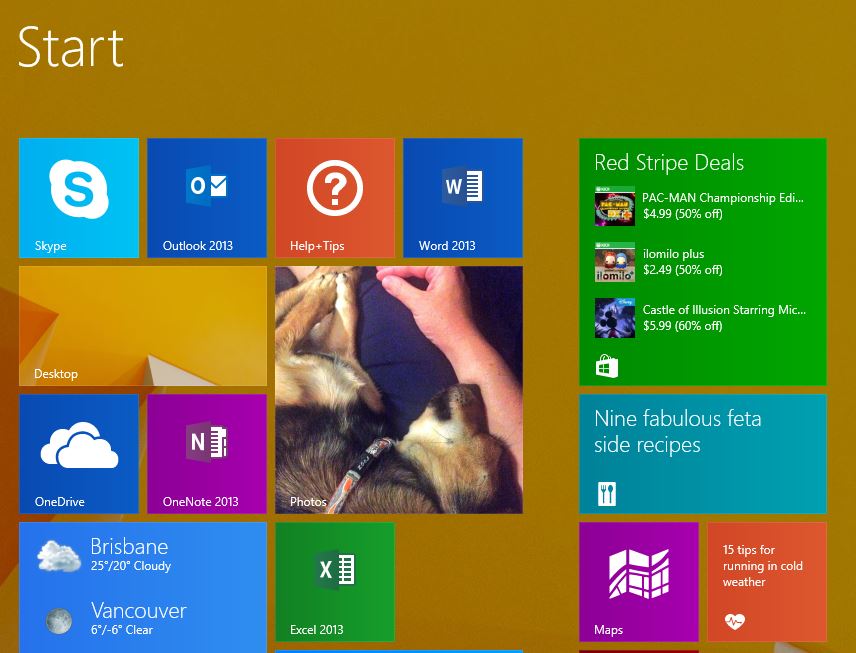856x653 pixels.
Task: Open the Skype tile
Action: tap(79, 198)
